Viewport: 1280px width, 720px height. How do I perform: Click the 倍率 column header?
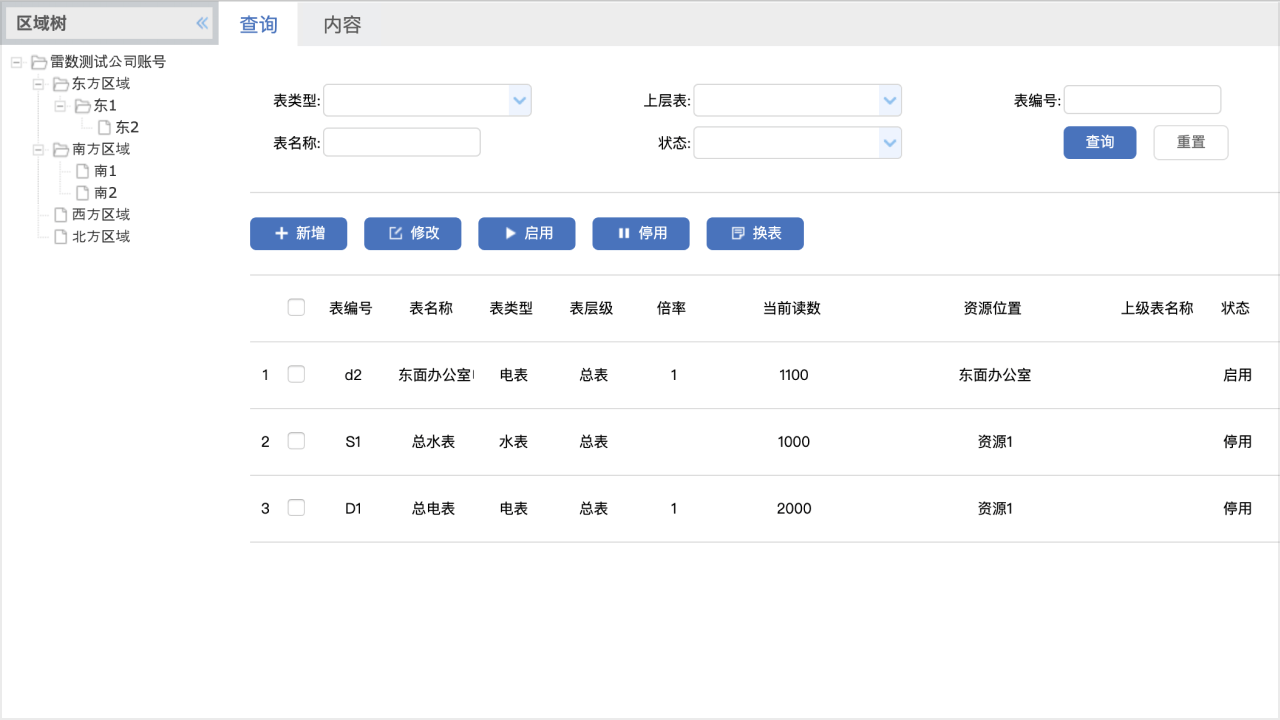coord(671,308)
